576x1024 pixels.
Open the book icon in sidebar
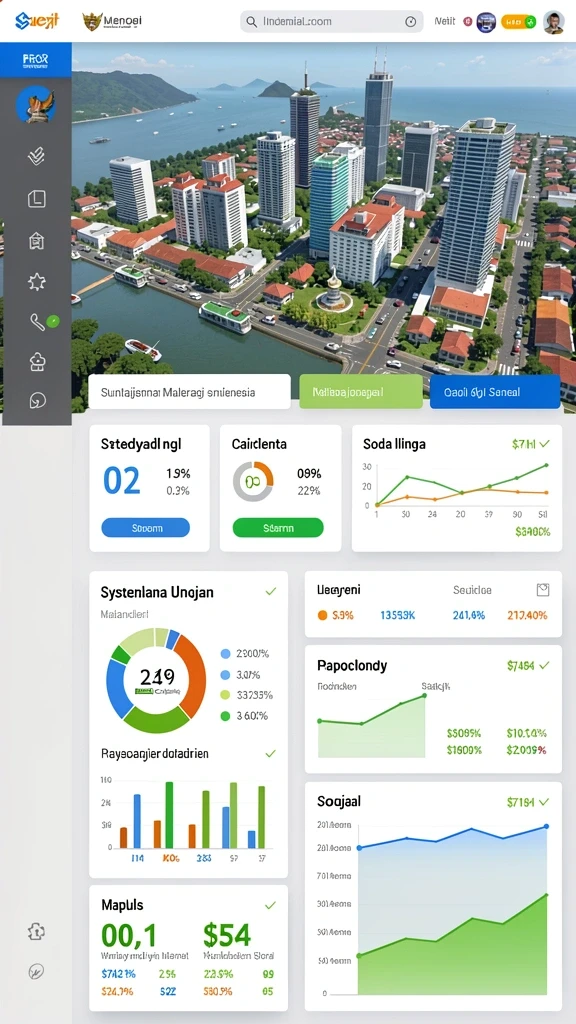click(x=37, y=199)
